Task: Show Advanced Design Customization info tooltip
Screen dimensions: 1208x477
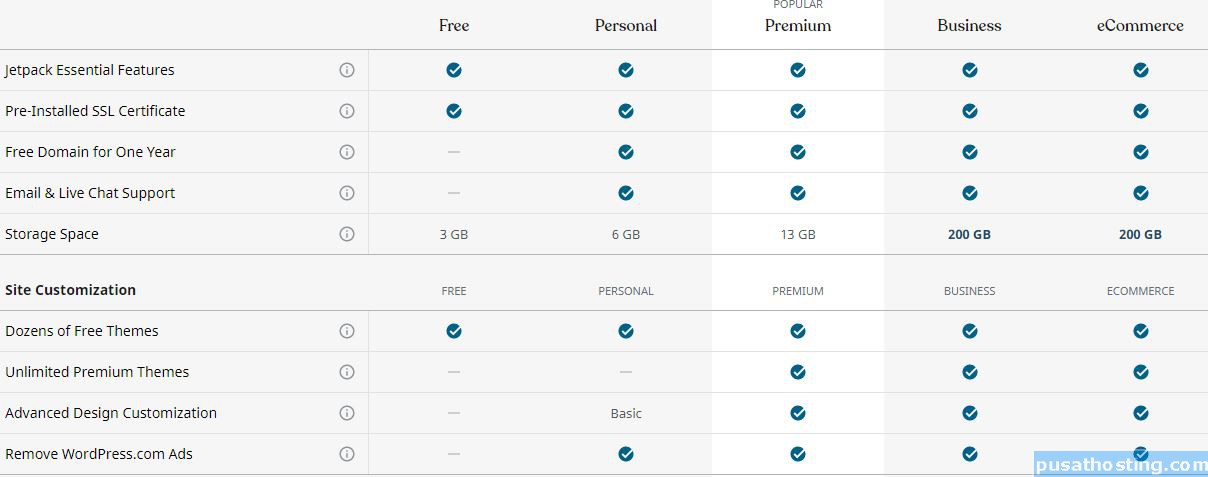Action: pyautogui.click(x=347, y=413)
